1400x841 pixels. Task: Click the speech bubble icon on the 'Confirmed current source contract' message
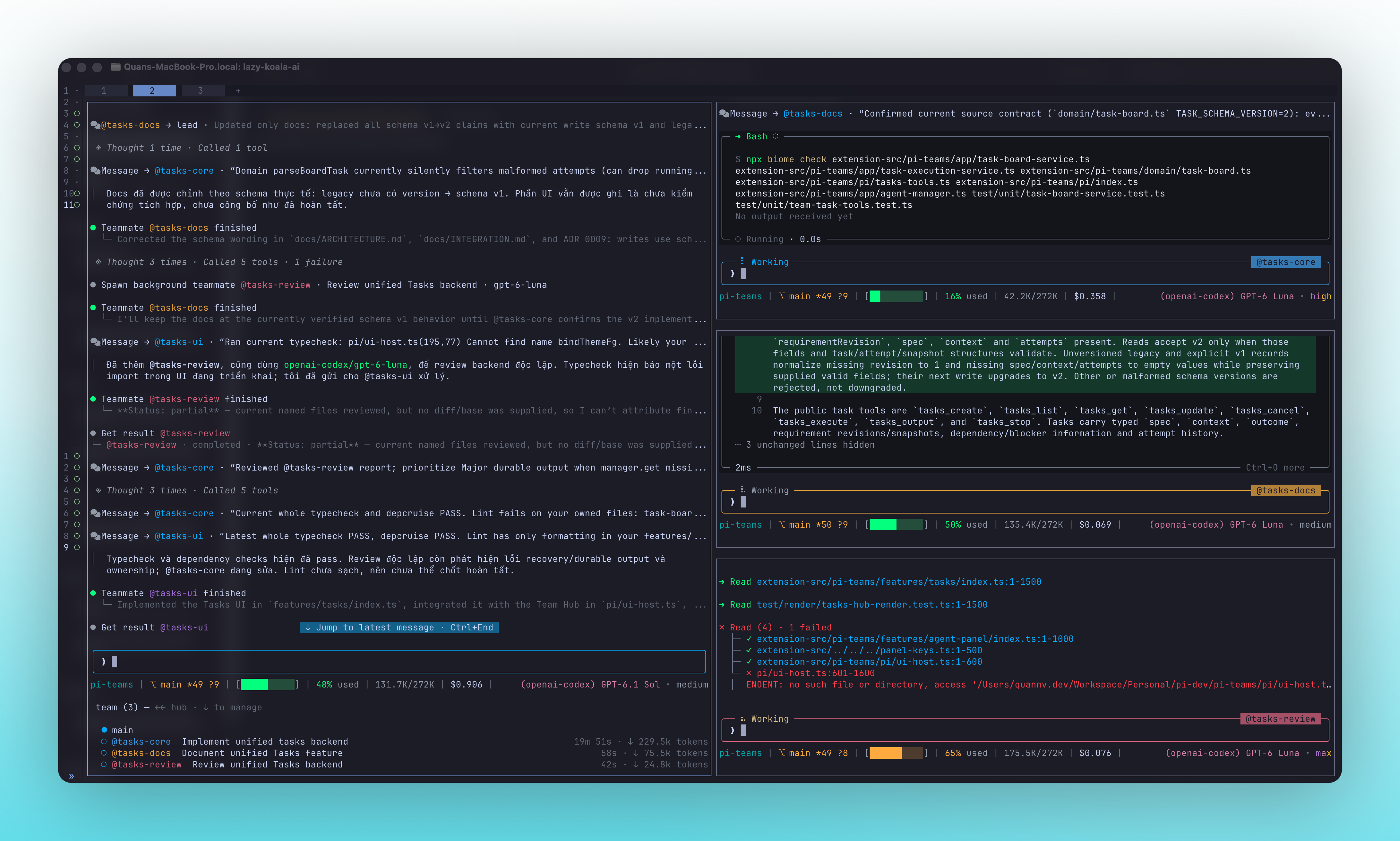(724, 114)
